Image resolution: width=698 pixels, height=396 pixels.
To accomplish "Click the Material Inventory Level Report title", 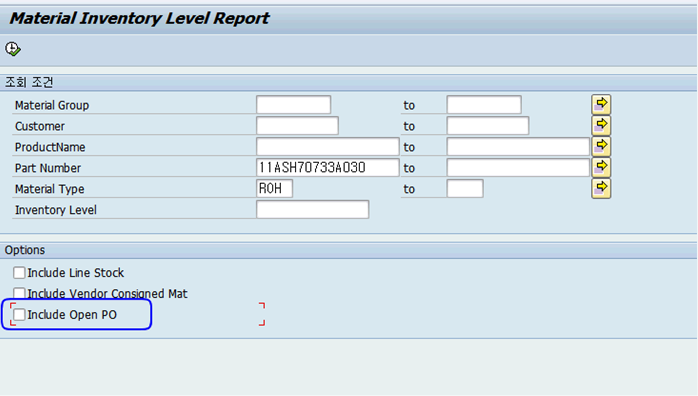I will point(139,18).
